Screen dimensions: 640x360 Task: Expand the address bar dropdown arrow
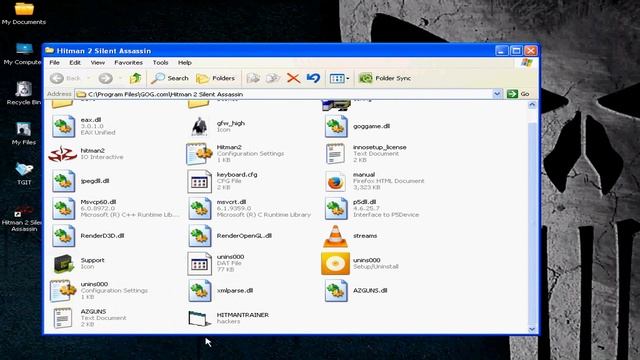point(497,94)
